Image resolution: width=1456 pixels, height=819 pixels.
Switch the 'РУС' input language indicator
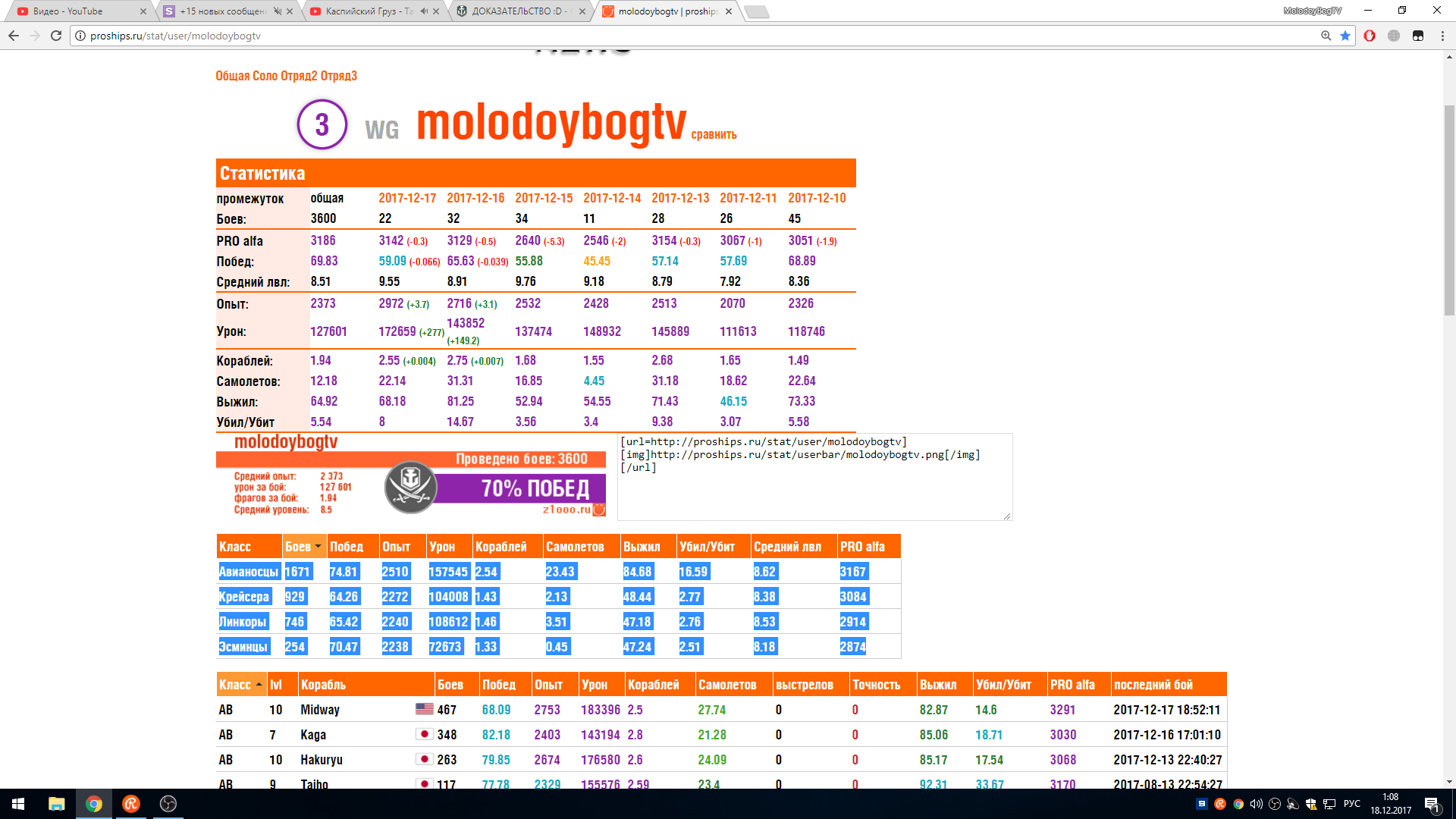pyautogui.click(x=1352, y=804)
